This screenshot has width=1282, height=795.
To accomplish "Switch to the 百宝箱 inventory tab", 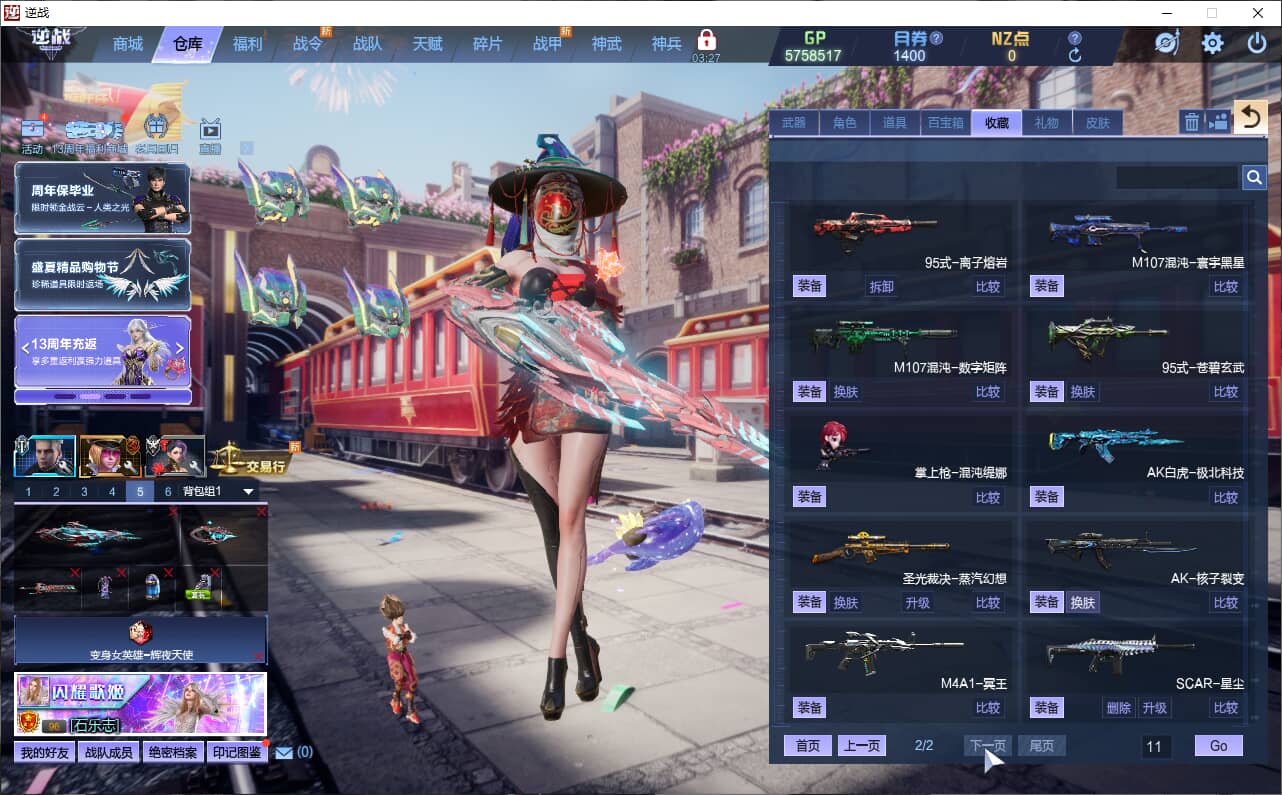I will 946,123.
